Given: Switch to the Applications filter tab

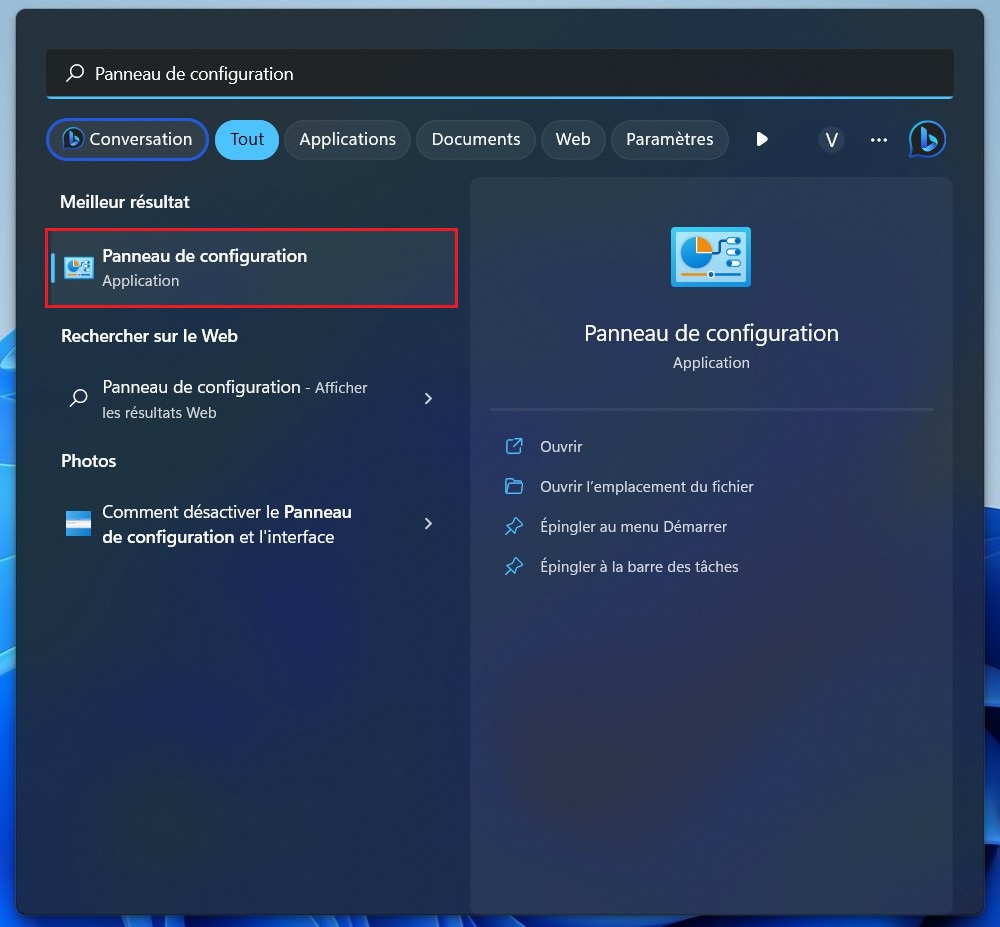Looking at the screenshot, I should (347, 140).
